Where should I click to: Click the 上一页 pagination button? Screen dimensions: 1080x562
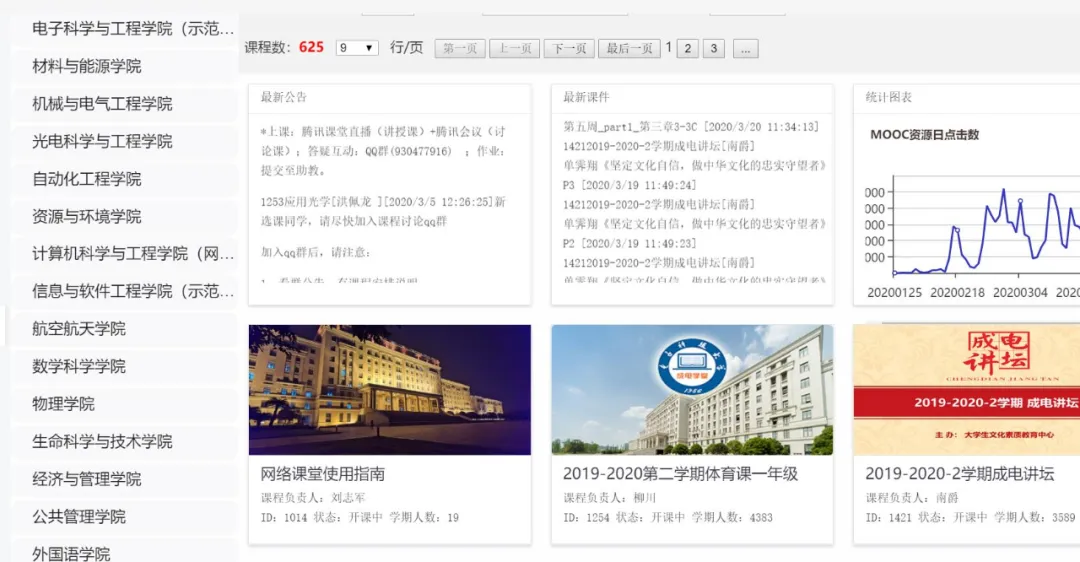coord(515,48)
